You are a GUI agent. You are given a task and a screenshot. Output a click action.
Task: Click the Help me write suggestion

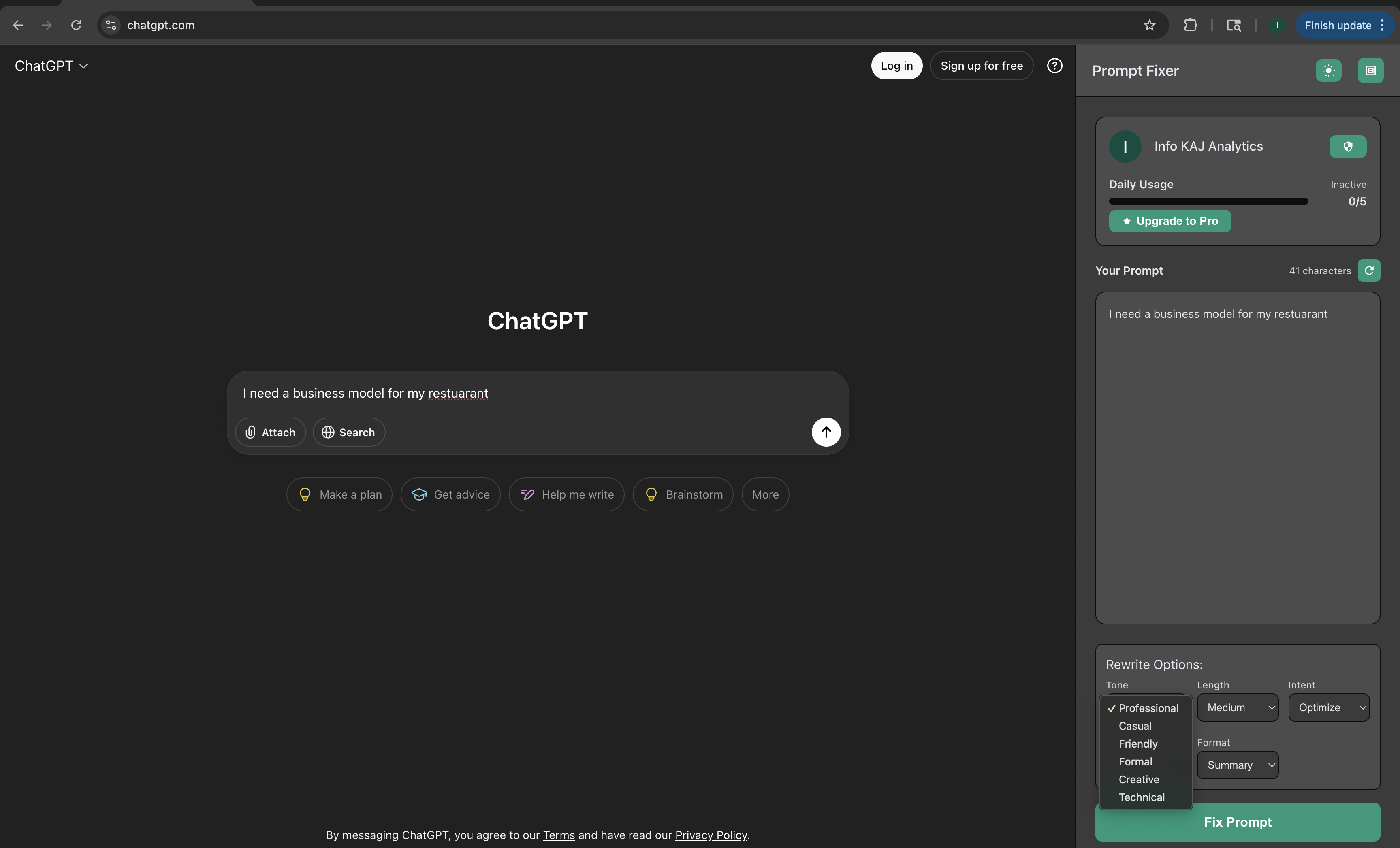pyautogui.click(x=566, y=495)
